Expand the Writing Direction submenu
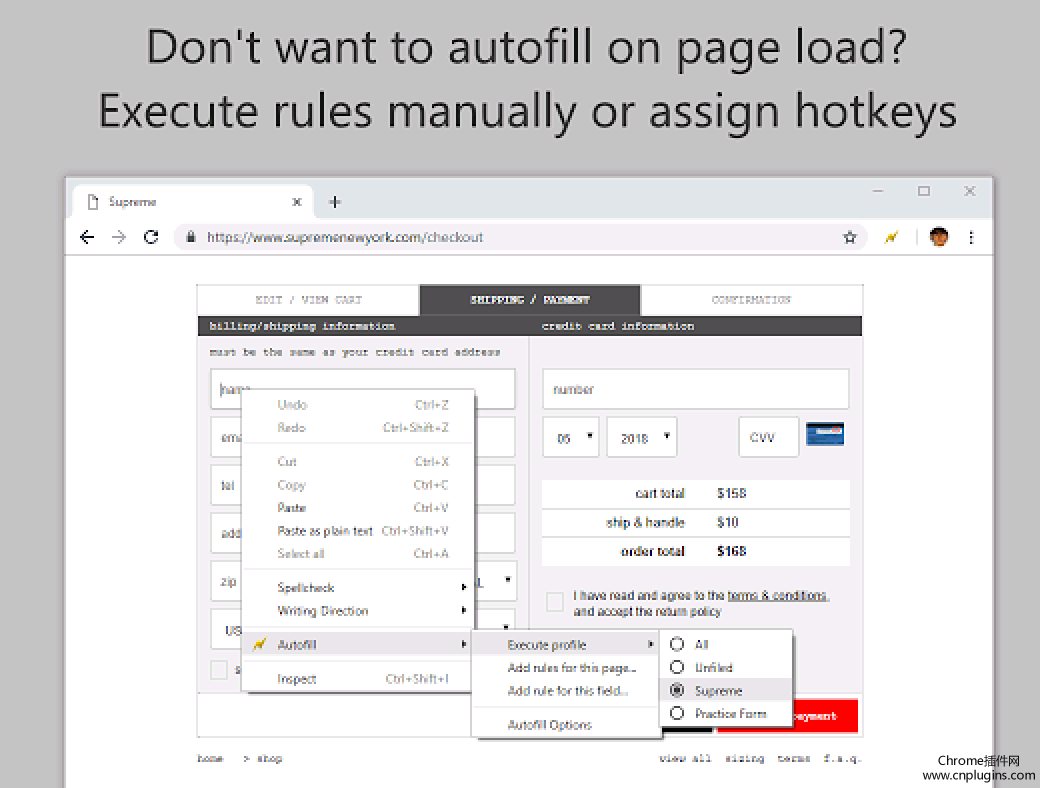This screenshot has width=1040, height=788. pyautogui.click(x=358, y=611)
